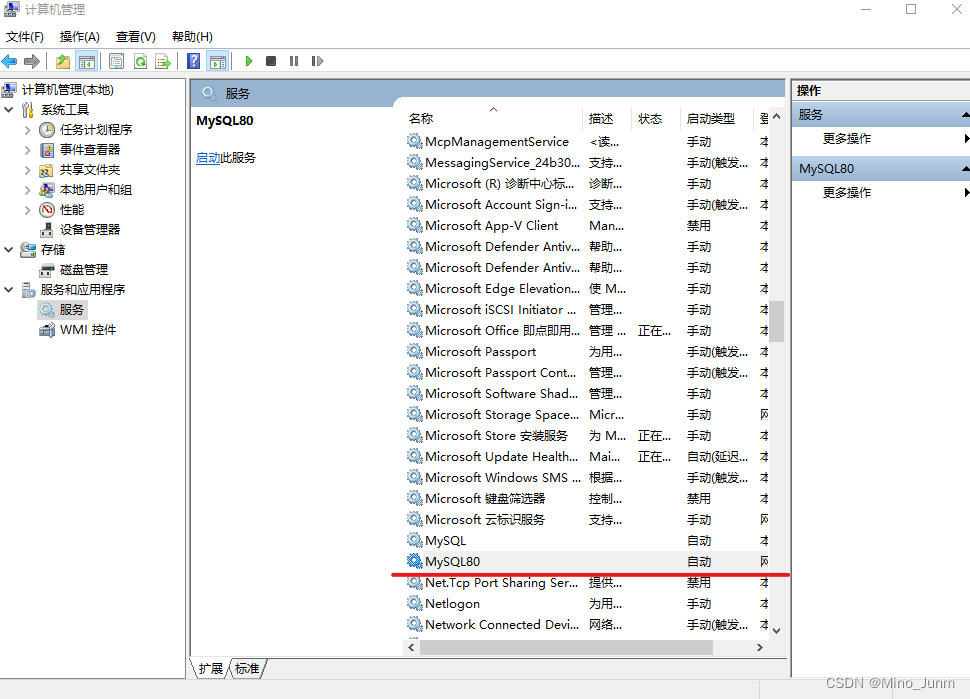Click the green Start Service toolbar icon
Screen dimensions: 970x699
pyautogui.click(x=248, y=61)
